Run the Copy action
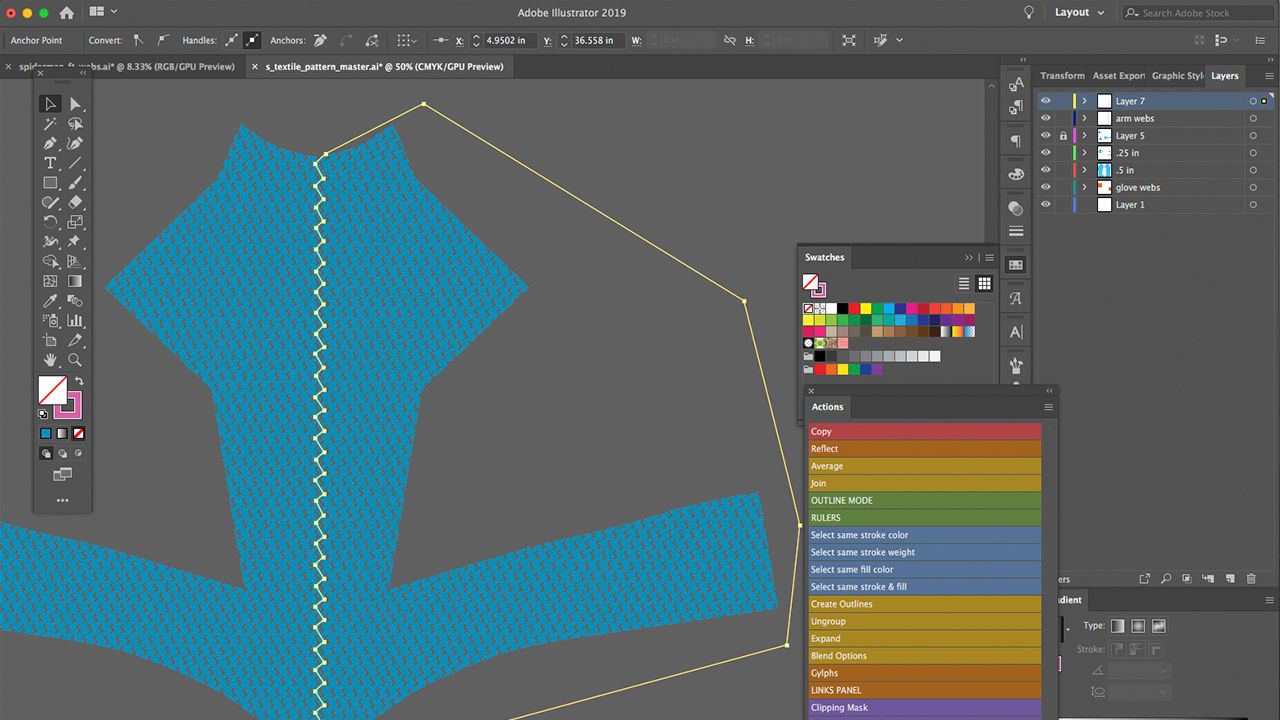Screen dimensions: 1280x720 click(x=925, y=432)
